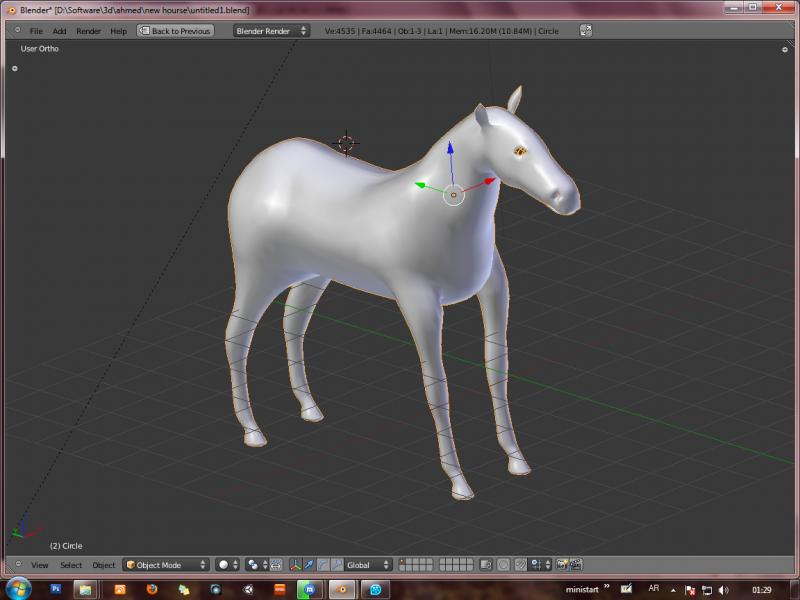The height and width of the screenshot is (600, 800).
Task: Show hidden tray icons arrow
Action: click(x=673, y=590)
